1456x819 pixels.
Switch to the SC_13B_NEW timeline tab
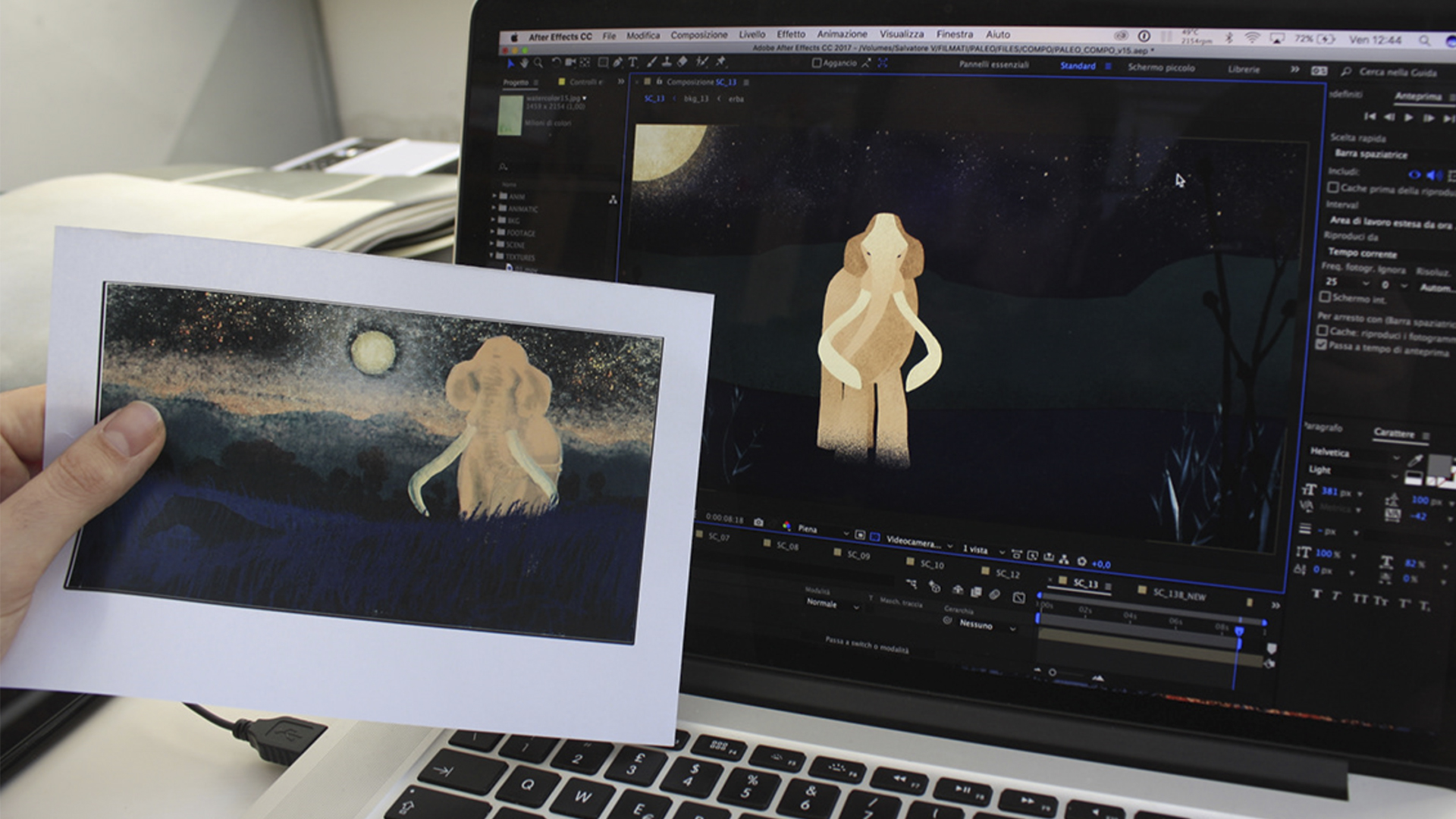(x=1172, y=594)
